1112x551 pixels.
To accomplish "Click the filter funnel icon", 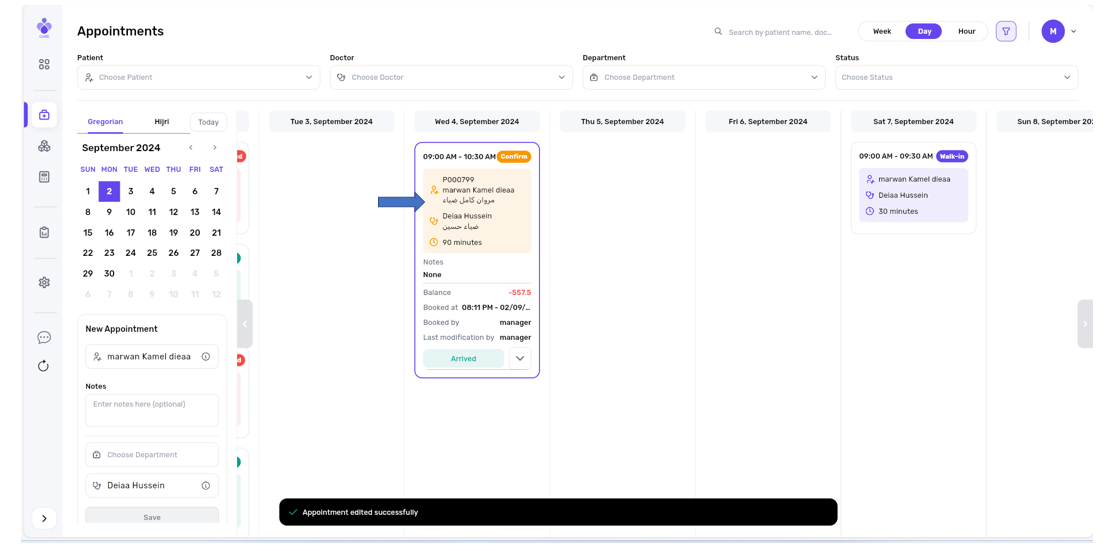I will (x=1006, y=32).
